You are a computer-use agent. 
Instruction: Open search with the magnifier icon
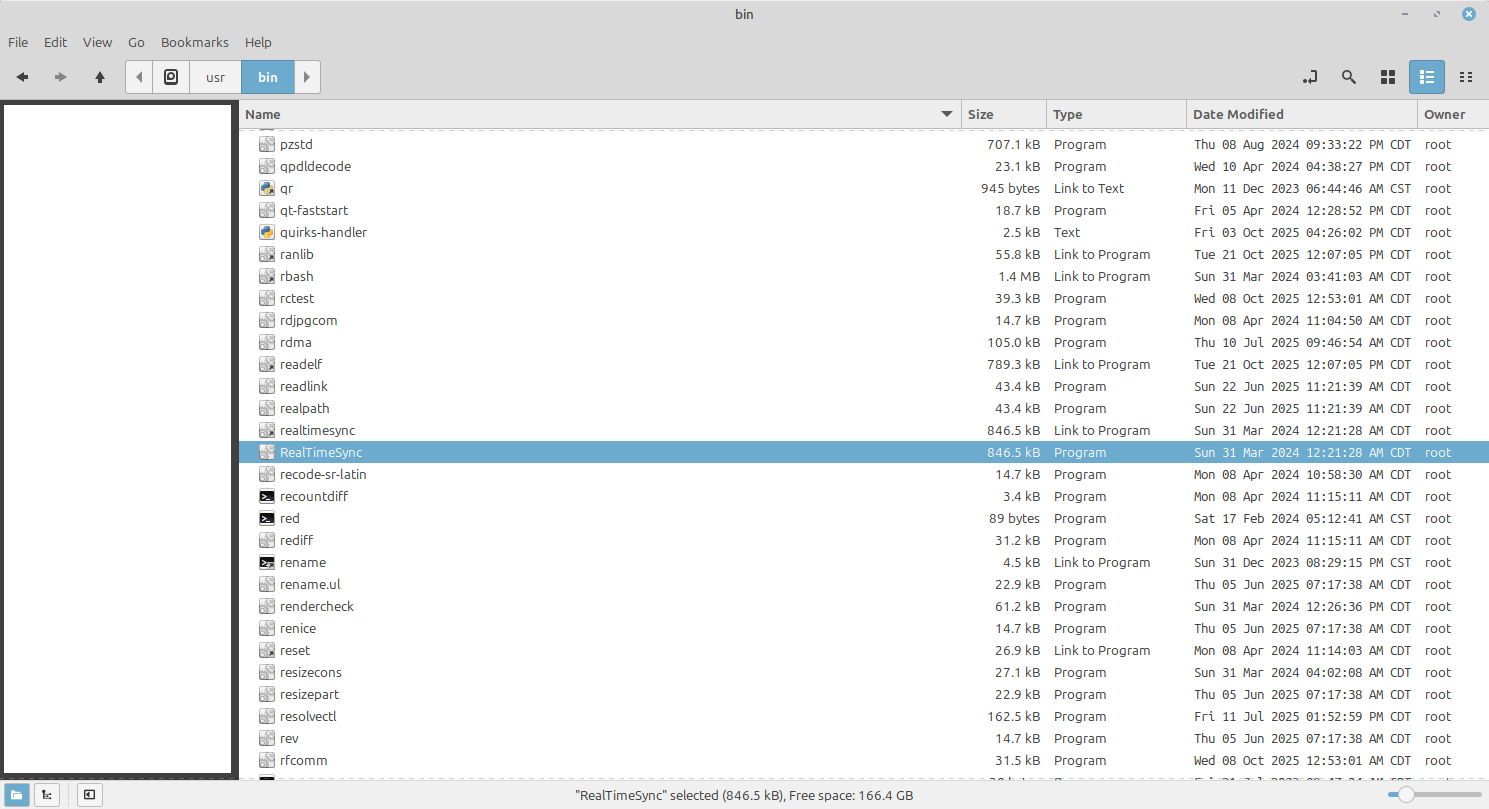click(x=1349, y=77)
